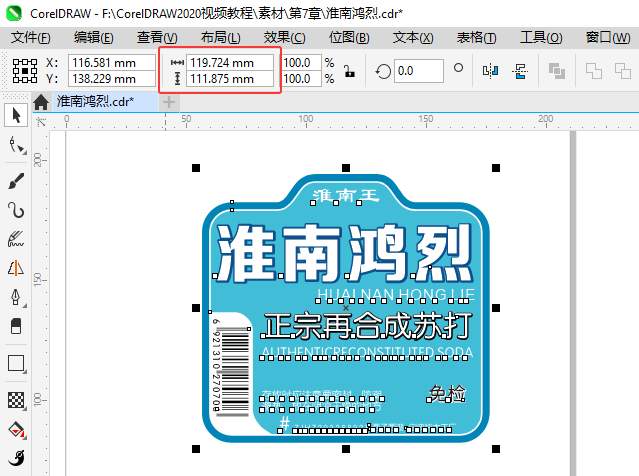Open the 窗口(W) menu
This screenshot has width=639, height=476.
[608, 37]
